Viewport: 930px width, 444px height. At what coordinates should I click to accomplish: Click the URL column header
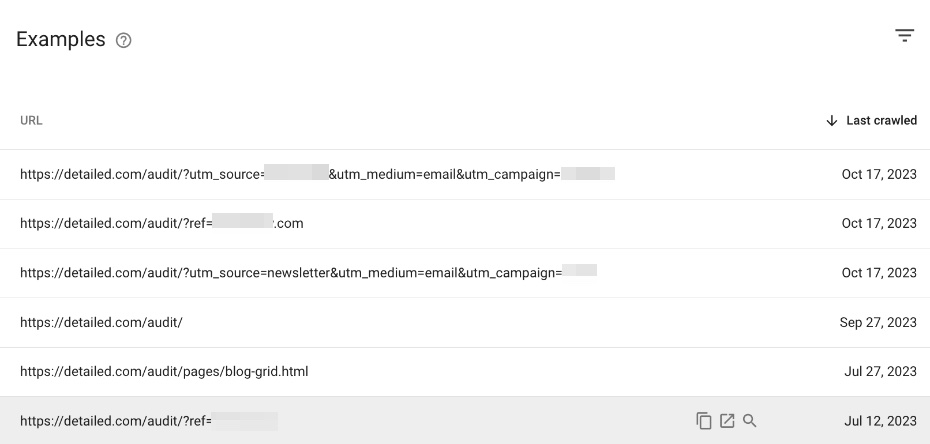coord(31,120)
